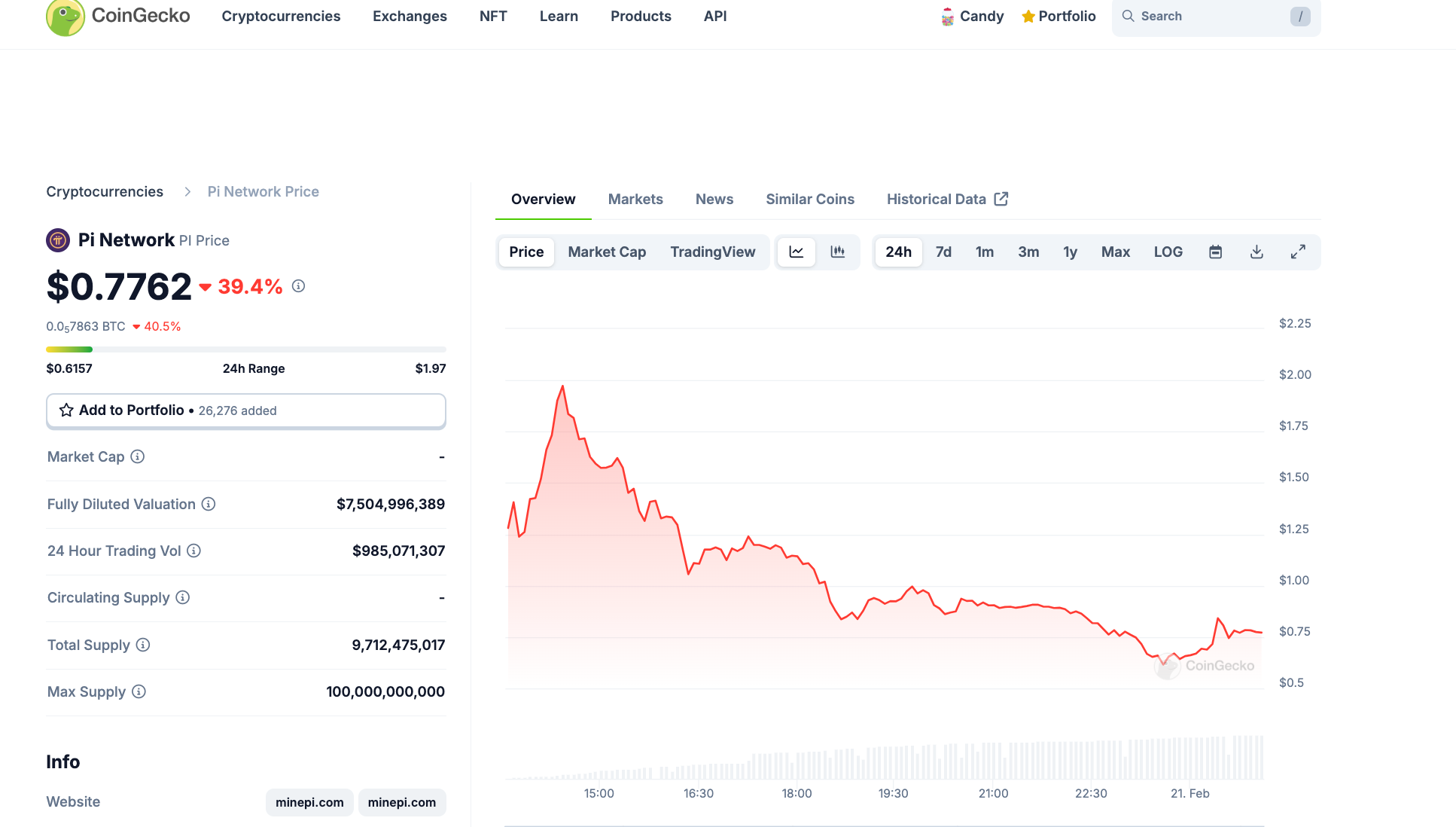
Task: Click the 24 Hour Trading Vol info icon
Action: [193, 551]
